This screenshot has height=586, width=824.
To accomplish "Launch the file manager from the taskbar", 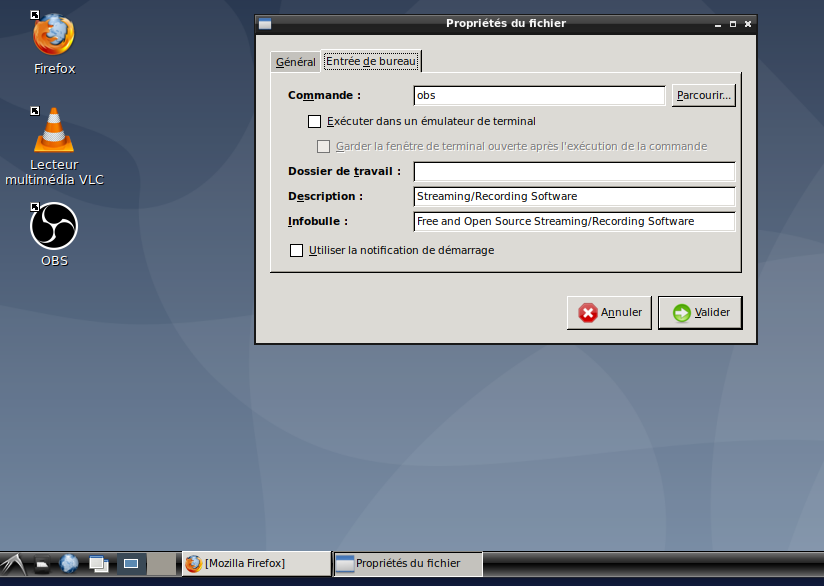I will tap(42, 565).
